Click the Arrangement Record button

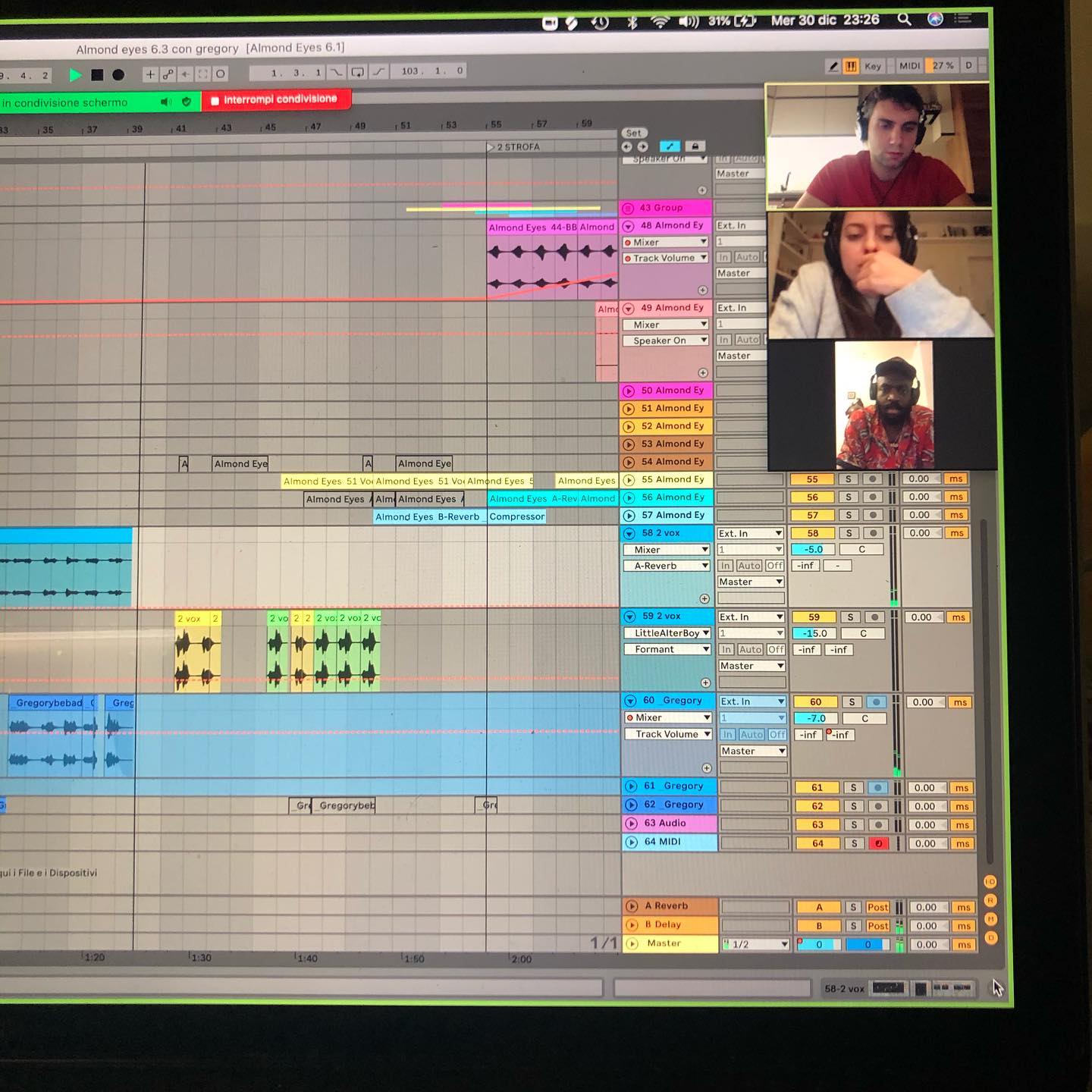(x=118, y=74)
